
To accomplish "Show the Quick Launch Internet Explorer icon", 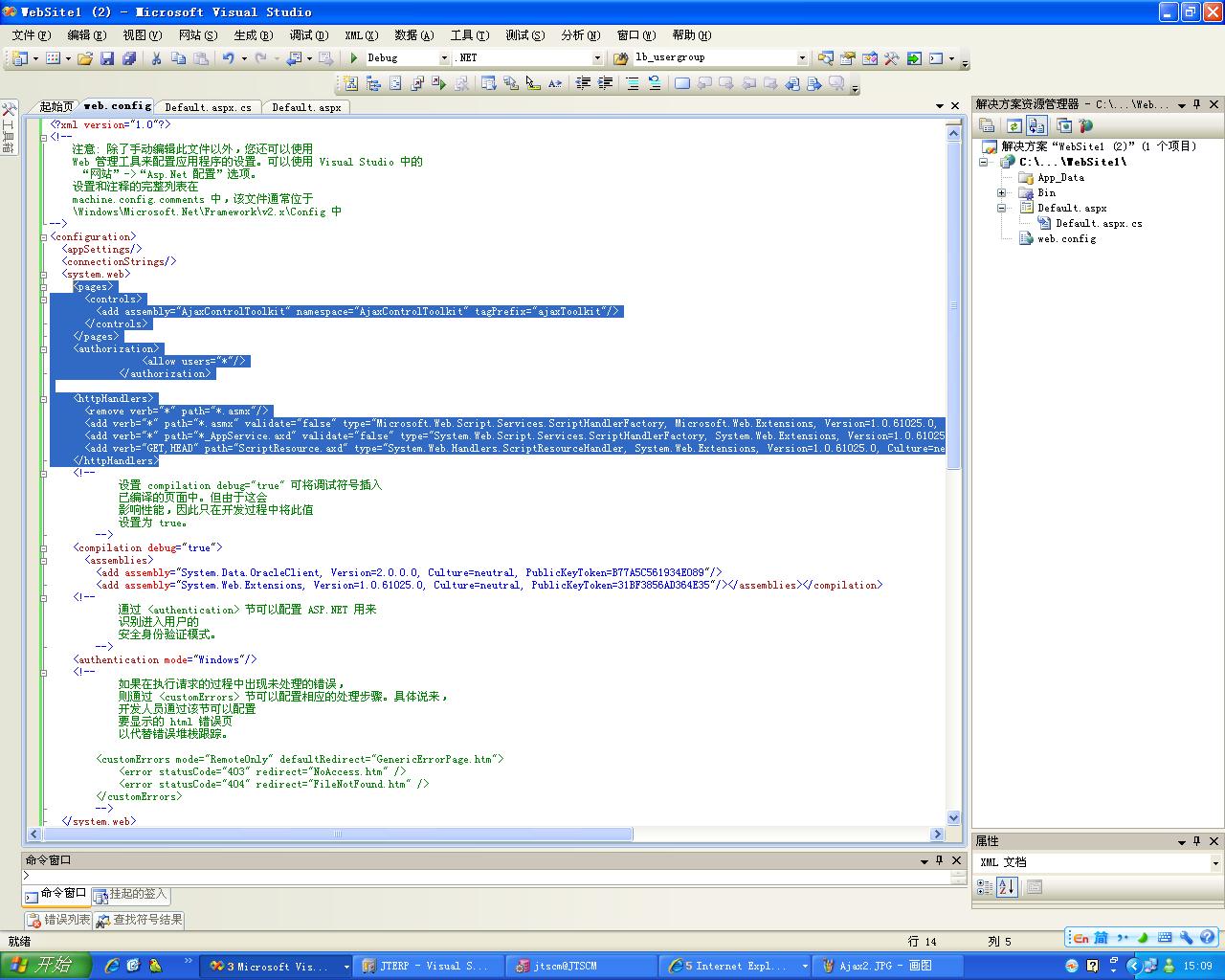I will pyautogui.click(x=111, y=966).
